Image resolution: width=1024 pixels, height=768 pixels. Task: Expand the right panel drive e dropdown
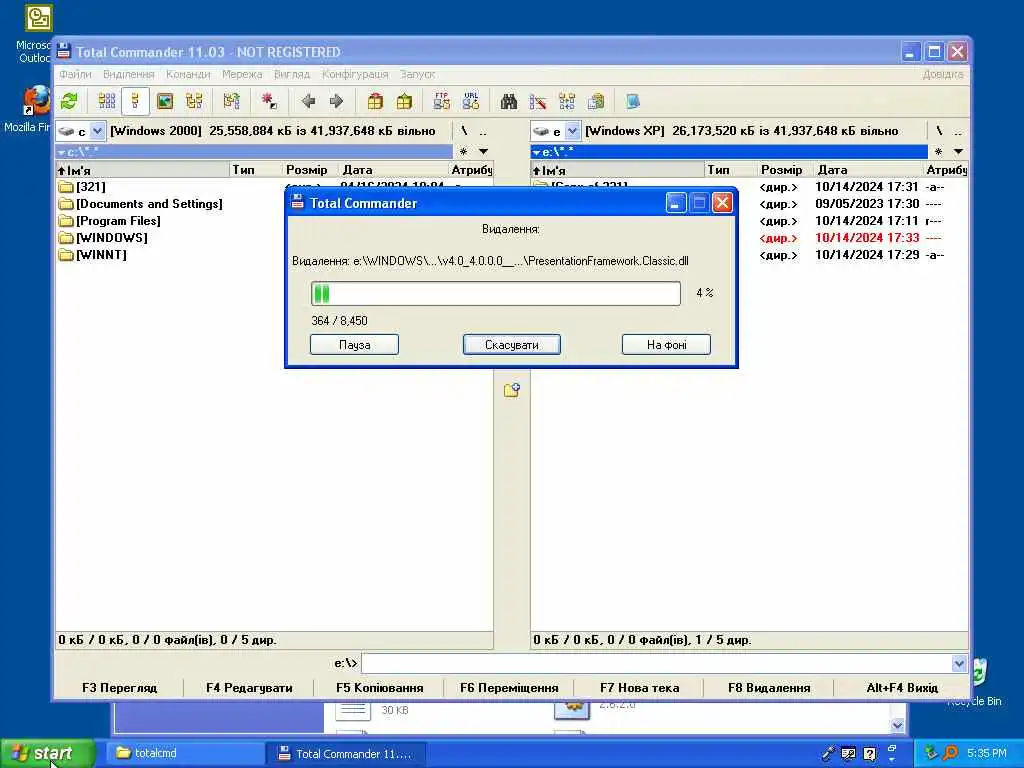click(573, 131)
